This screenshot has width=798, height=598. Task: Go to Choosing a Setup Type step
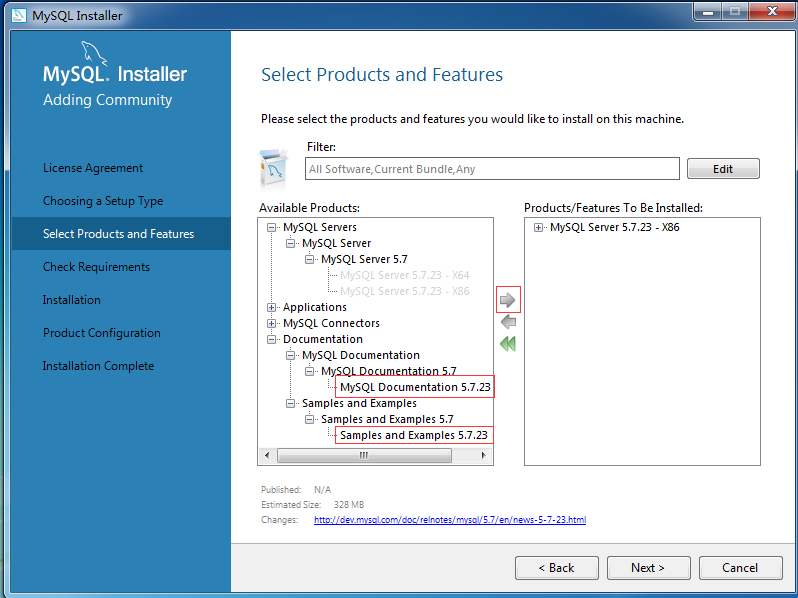[103, 201]
